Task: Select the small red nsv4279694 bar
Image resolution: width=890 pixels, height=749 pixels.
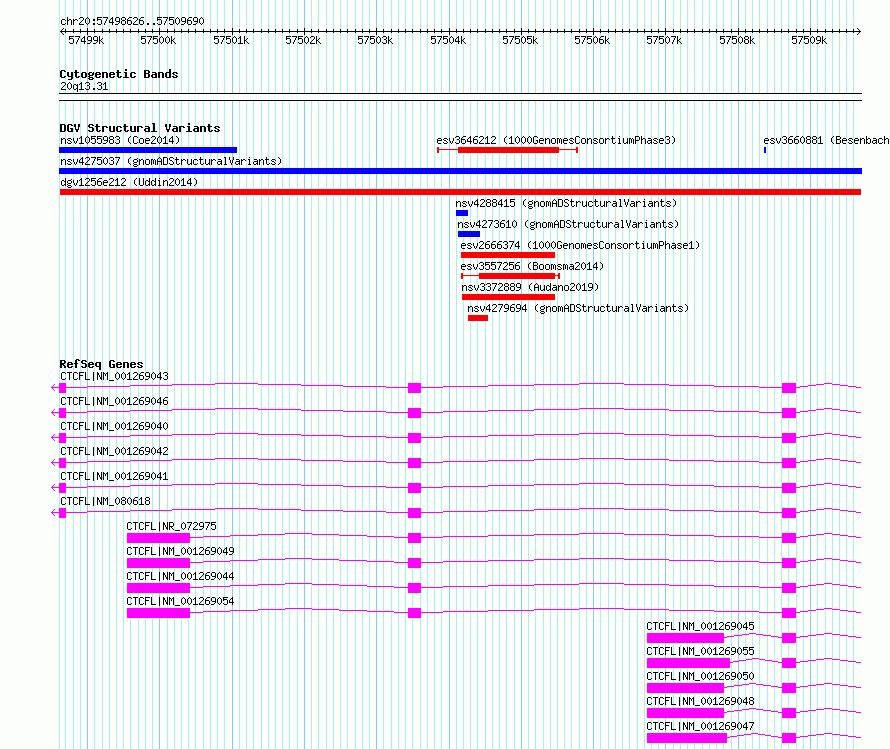Action: 478,318
